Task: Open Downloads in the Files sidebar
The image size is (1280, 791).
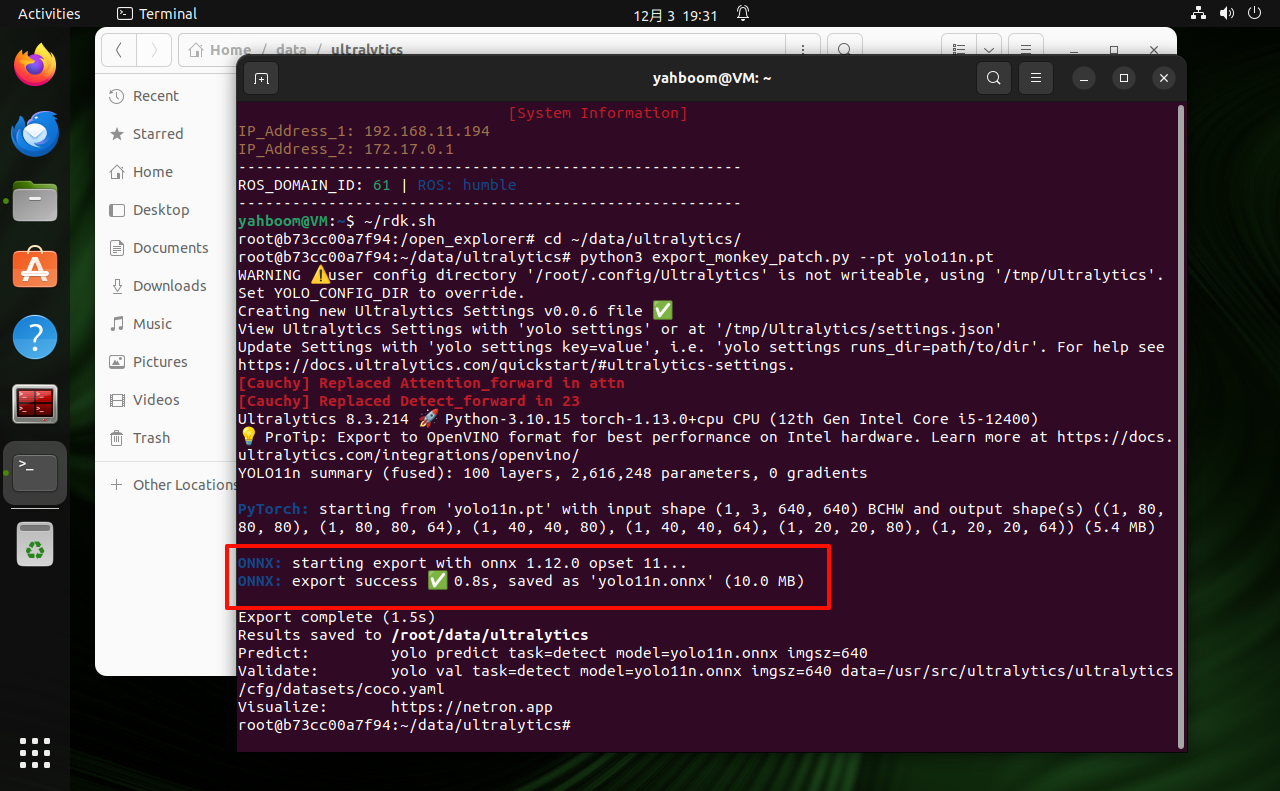Action: (165, 286)
